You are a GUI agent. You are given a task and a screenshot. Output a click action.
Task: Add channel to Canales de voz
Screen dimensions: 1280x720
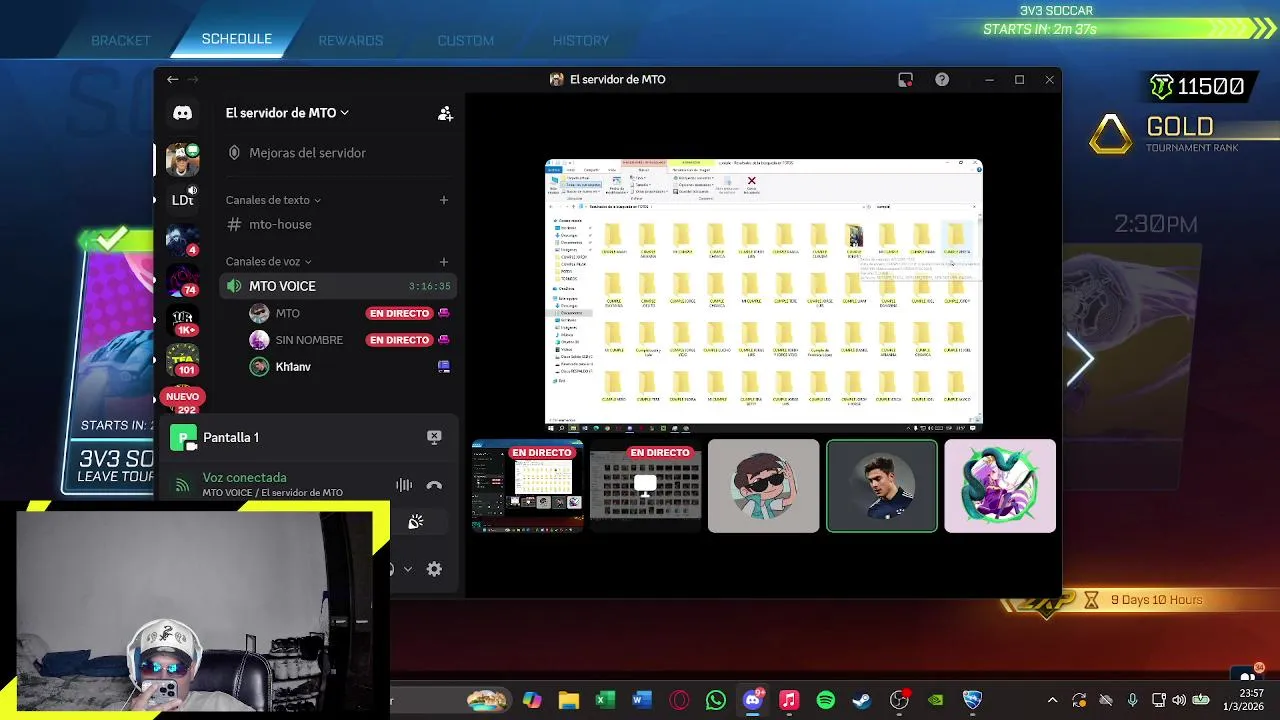click(x=444, y=262)
